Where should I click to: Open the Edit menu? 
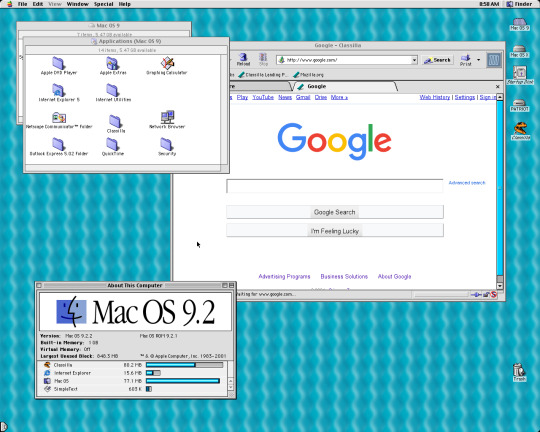click(x=38, y=4)
